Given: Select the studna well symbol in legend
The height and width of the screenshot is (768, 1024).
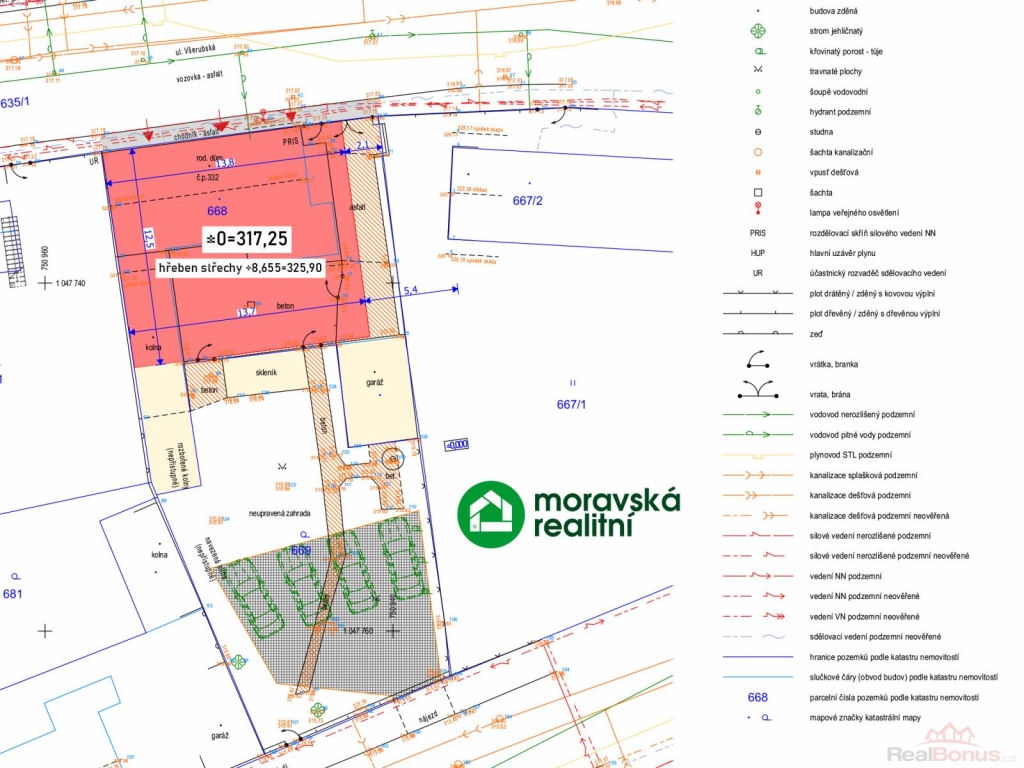Looking at the screenshot, I should [758, 132].
